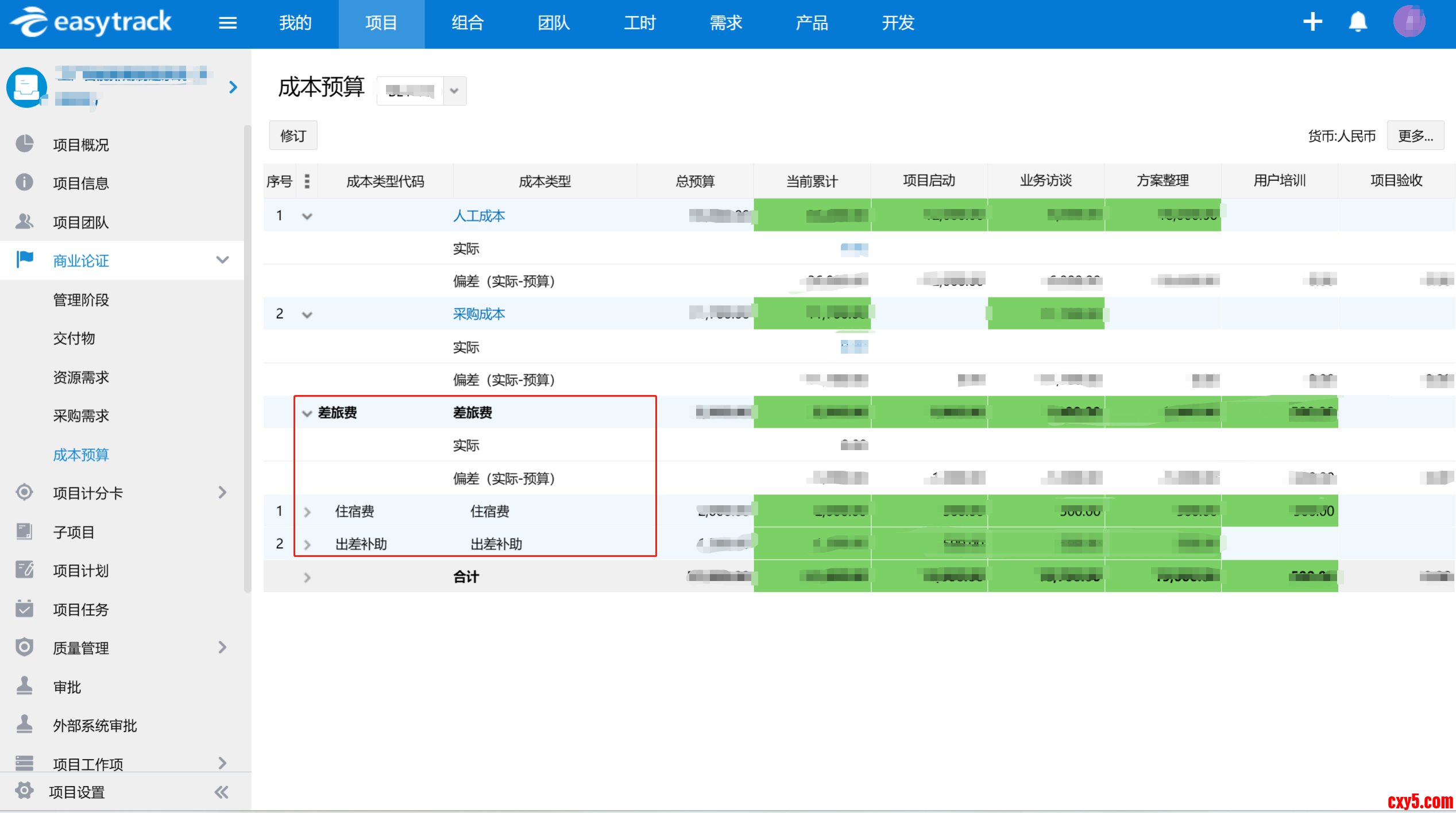Click the hamburger menu icon
The width and height of the screenshot is (1456, 813).
pos(227,23)
